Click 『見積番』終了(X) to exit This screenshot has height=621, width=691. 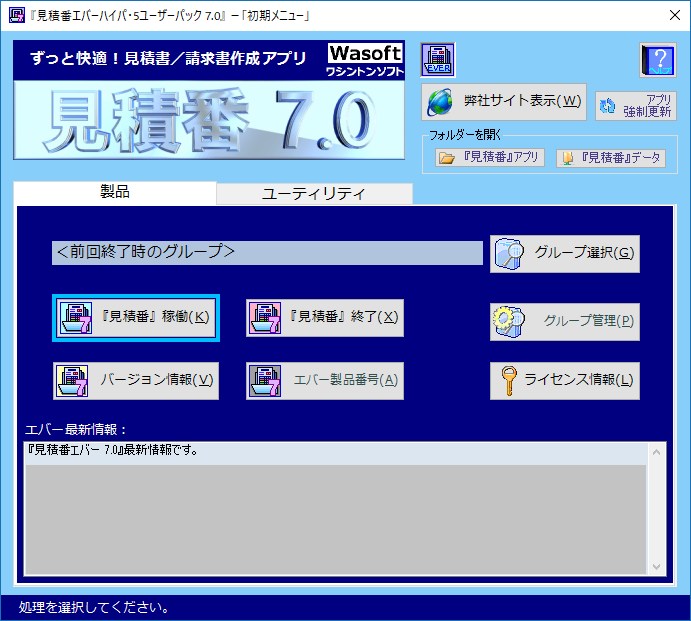pos(325,318)
